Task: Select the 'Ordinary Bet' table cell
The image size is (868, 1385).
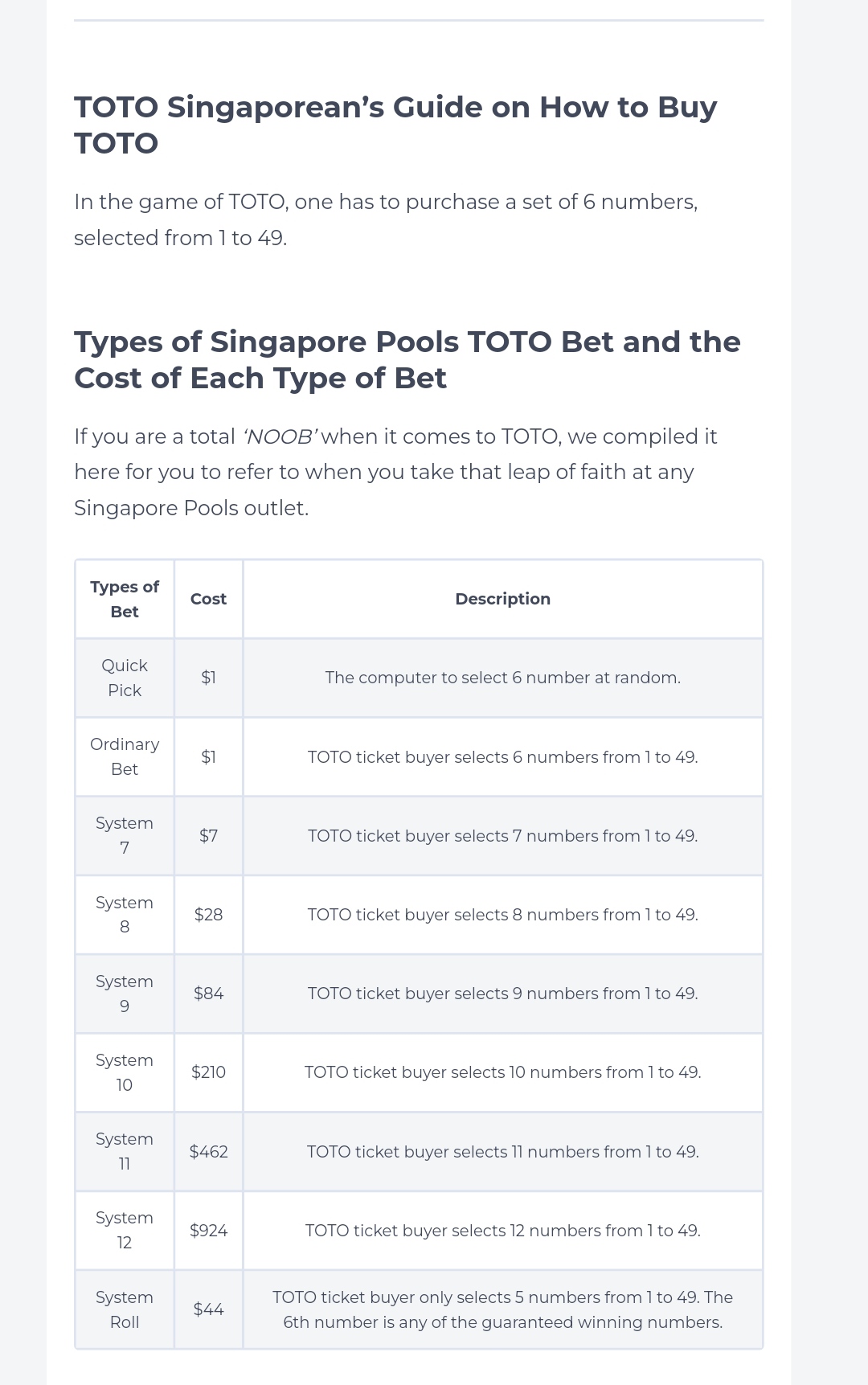Action: tap(125, 756)
